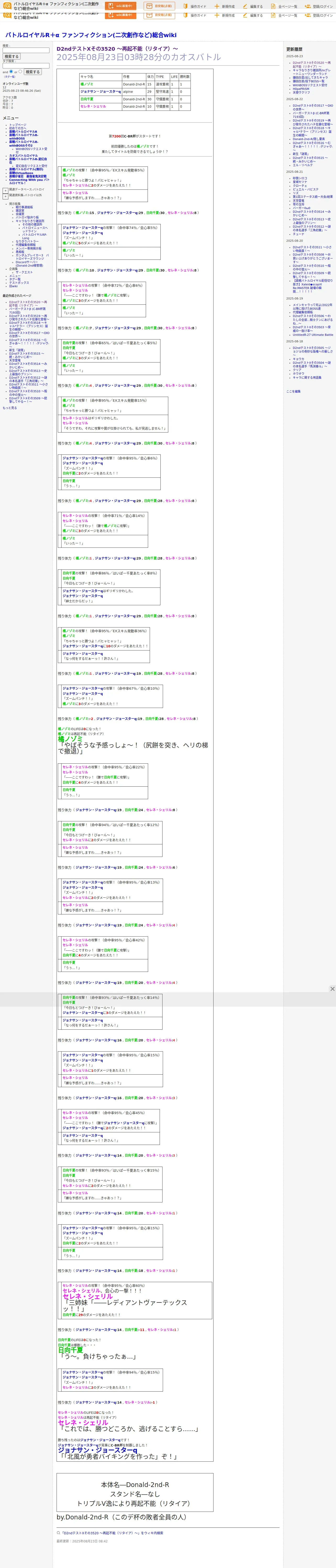Click the 勝利数 table header cell
Image resolution: width=336 pixels, height=1568 pixels.
tap(184, 77)
